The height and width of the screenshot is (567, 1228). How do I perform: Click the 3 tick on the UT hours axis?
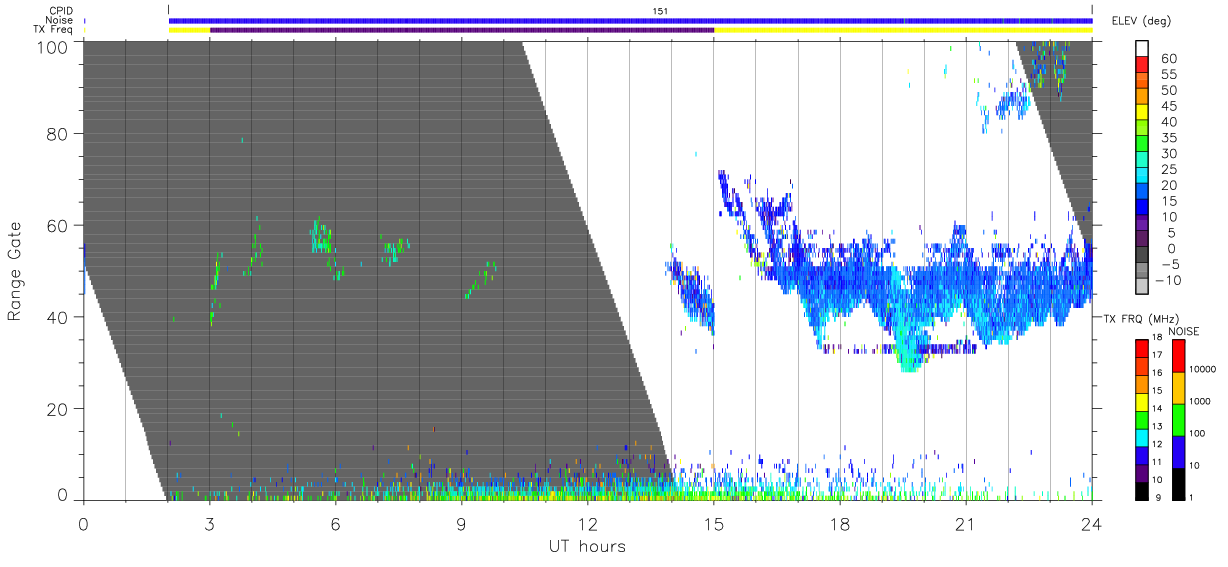pyautogui.click(x=209, y=523)
